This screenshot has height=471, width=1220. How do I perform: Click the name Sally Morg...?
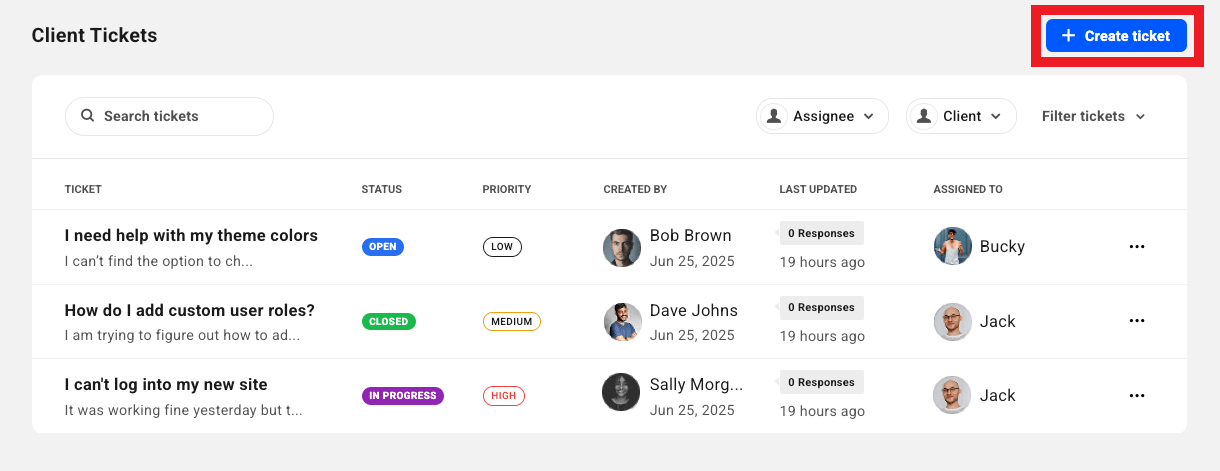pyautogui.click(x=697, y=385)
